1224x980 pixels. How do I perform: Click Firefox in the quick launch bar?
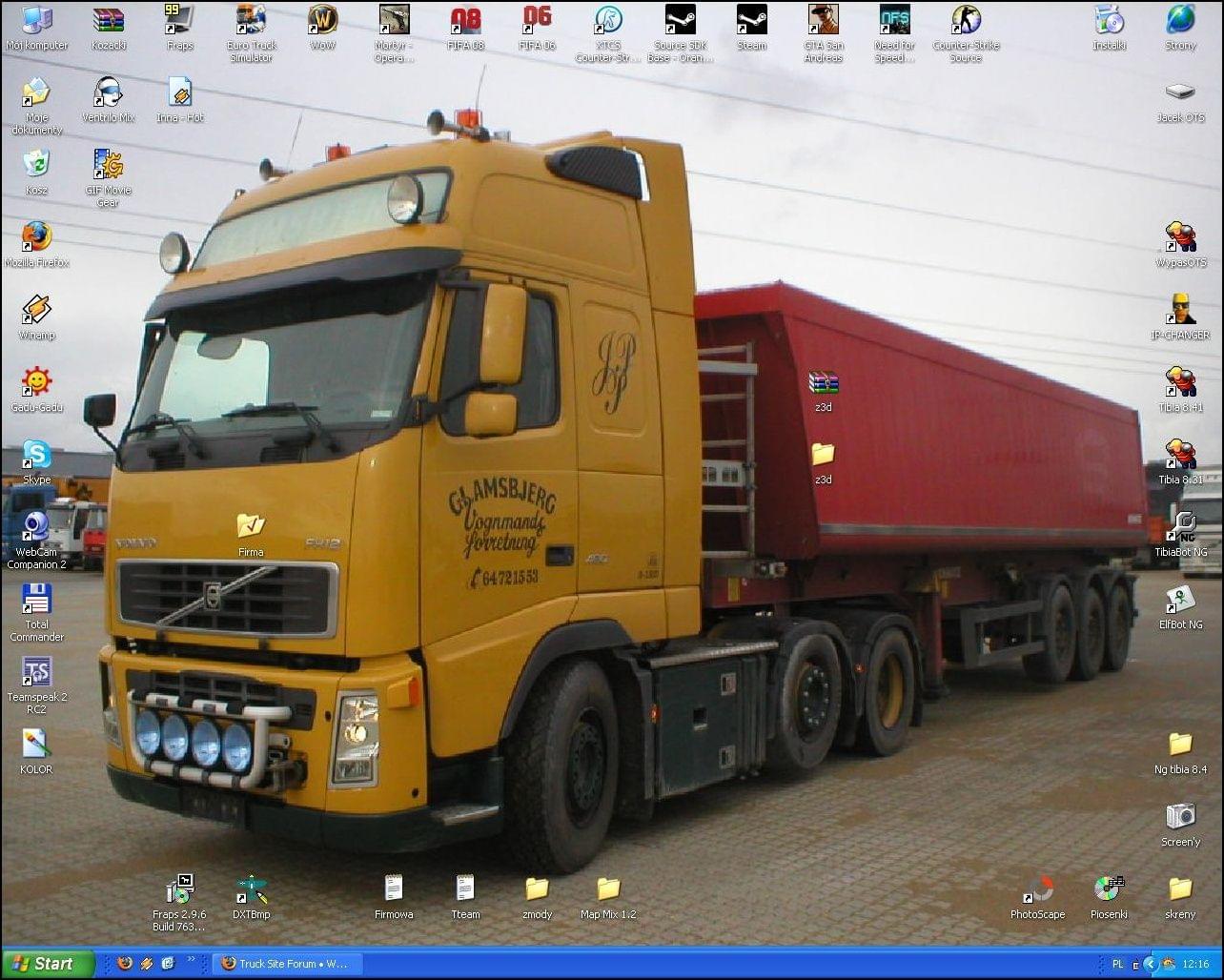point(125,964)
